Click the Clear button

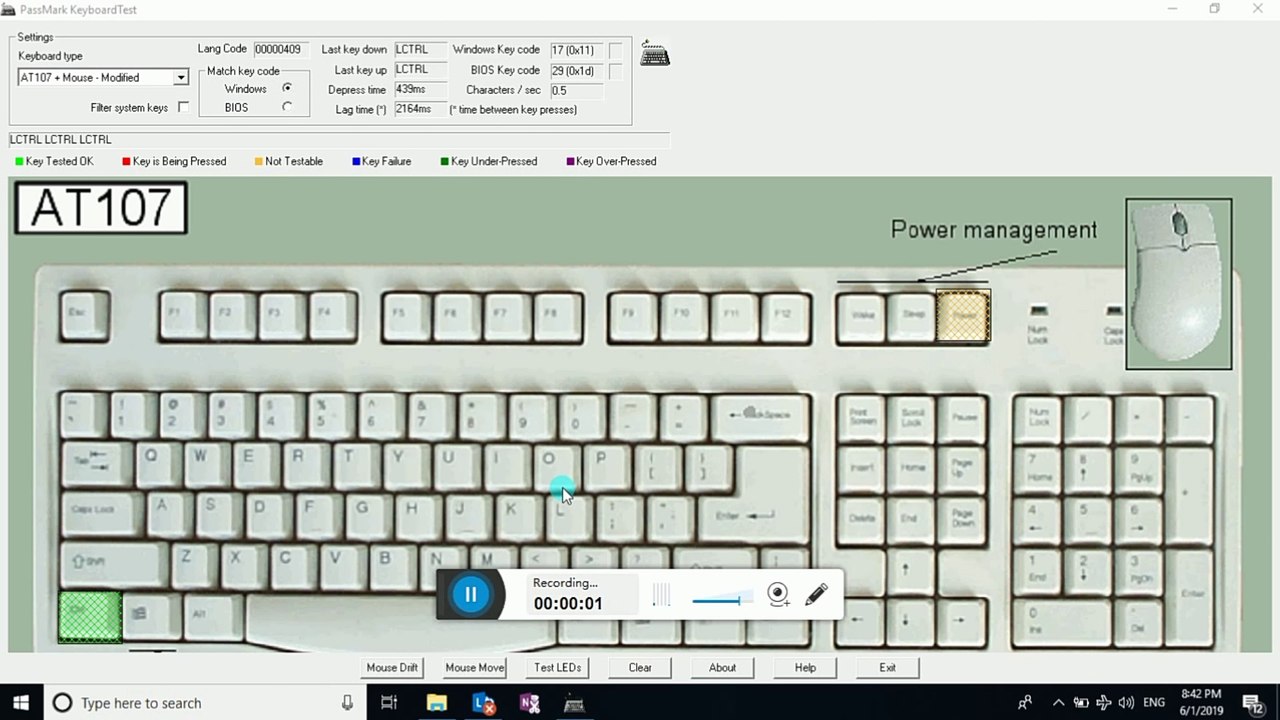click(640, 667)
